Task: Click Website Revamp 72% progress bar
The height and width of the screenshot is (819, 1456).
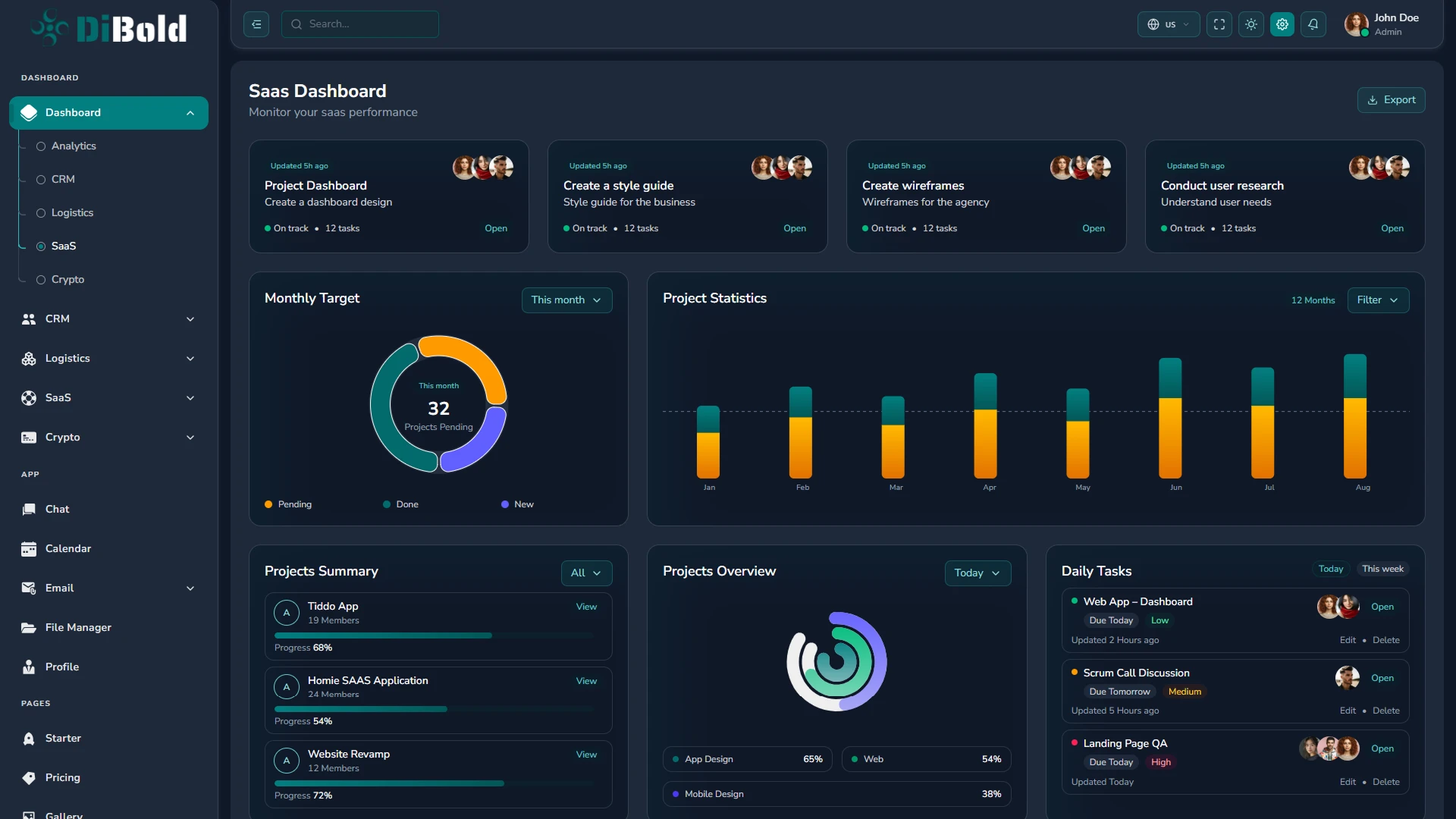Action: tap(434, 784)
